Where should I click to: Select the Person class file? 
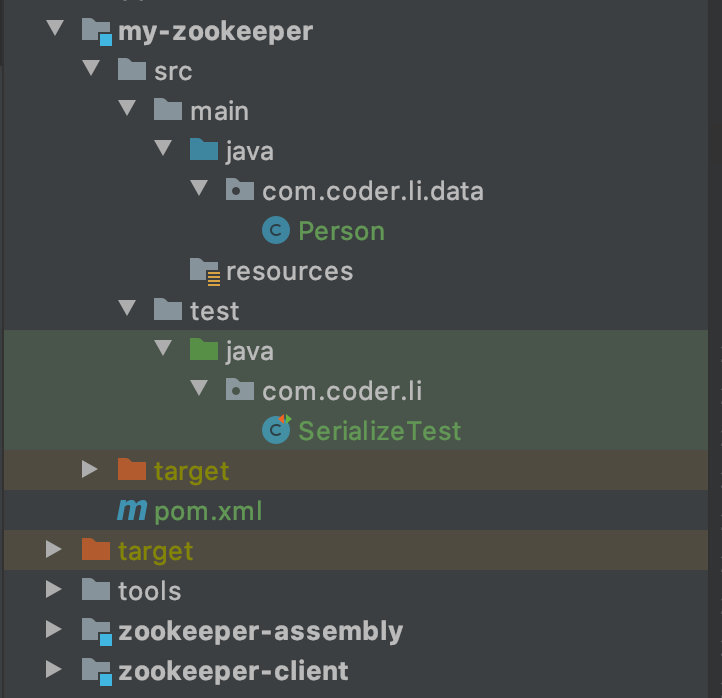341,231
